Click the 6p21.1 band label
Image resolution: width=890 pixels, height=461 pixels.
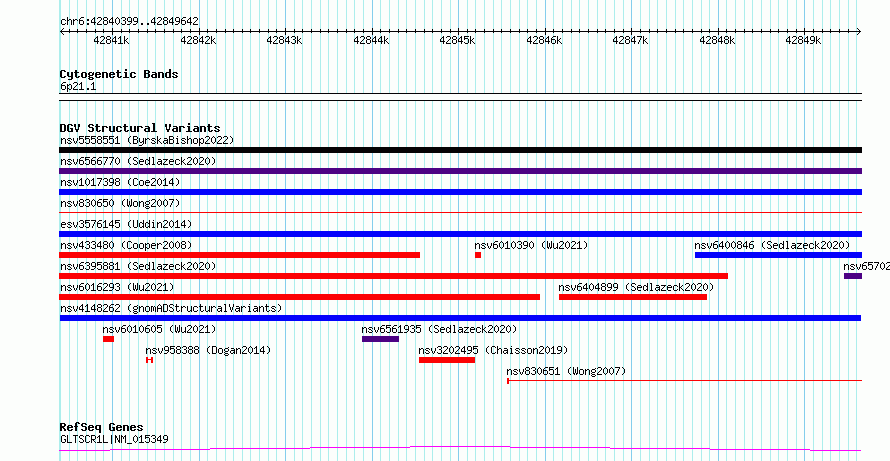[78, 87]
